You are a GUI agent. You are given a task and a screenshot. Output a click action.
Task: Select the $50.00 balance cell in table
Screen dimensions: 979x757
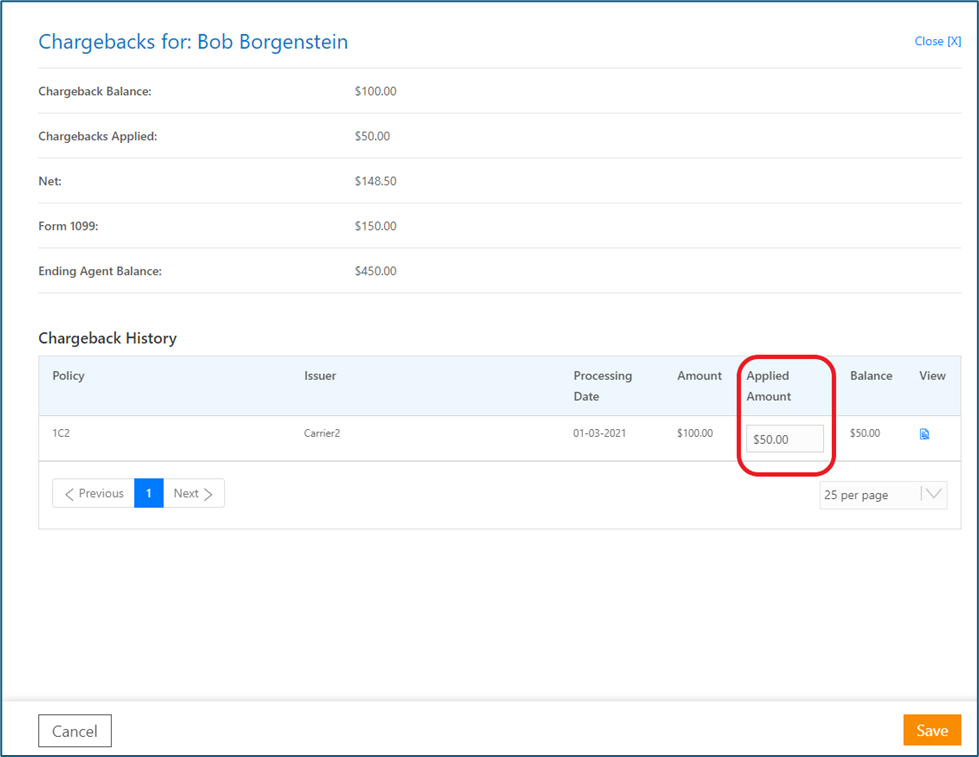tap(865, 433)
